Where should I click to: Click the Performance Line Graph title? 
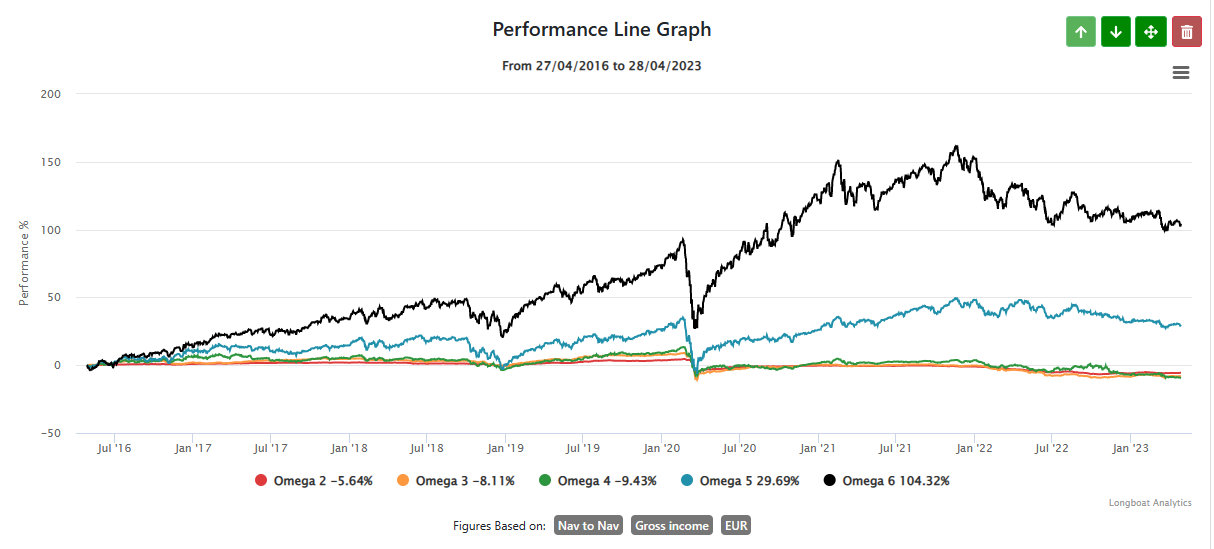point(602,29)
